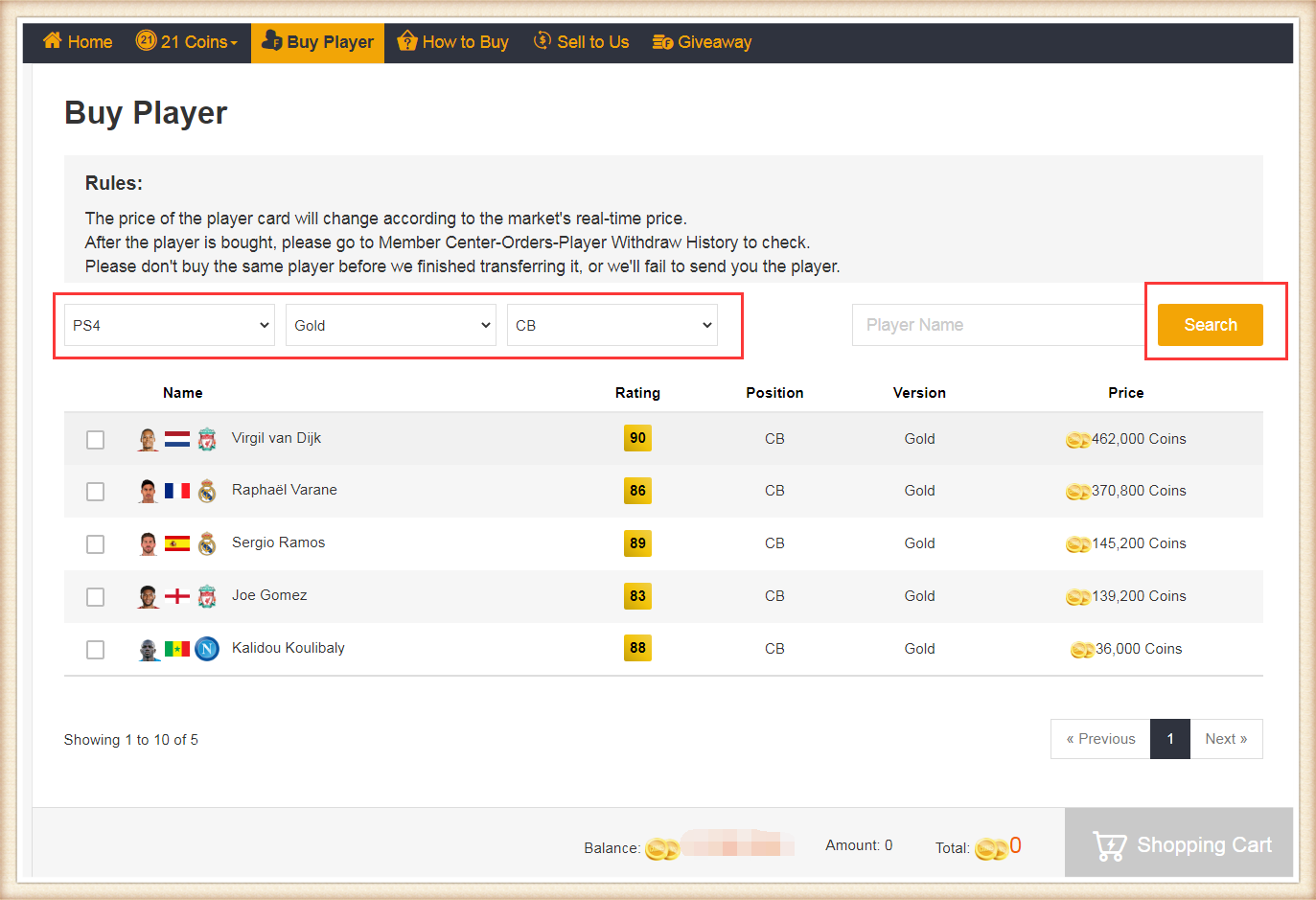
Task: Click the Name column header
Action: [x=182, y=393]
